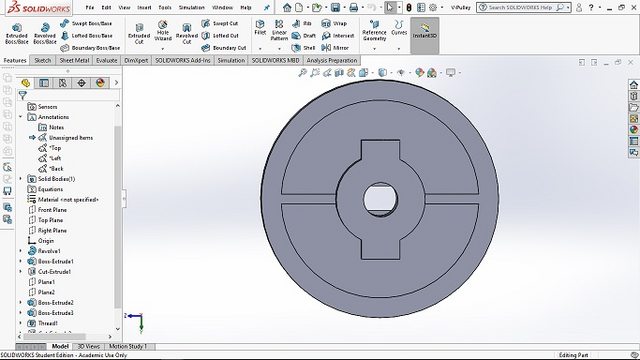
Task: Click the feature tree horizontal scrollbar
Action: (55, 337)
